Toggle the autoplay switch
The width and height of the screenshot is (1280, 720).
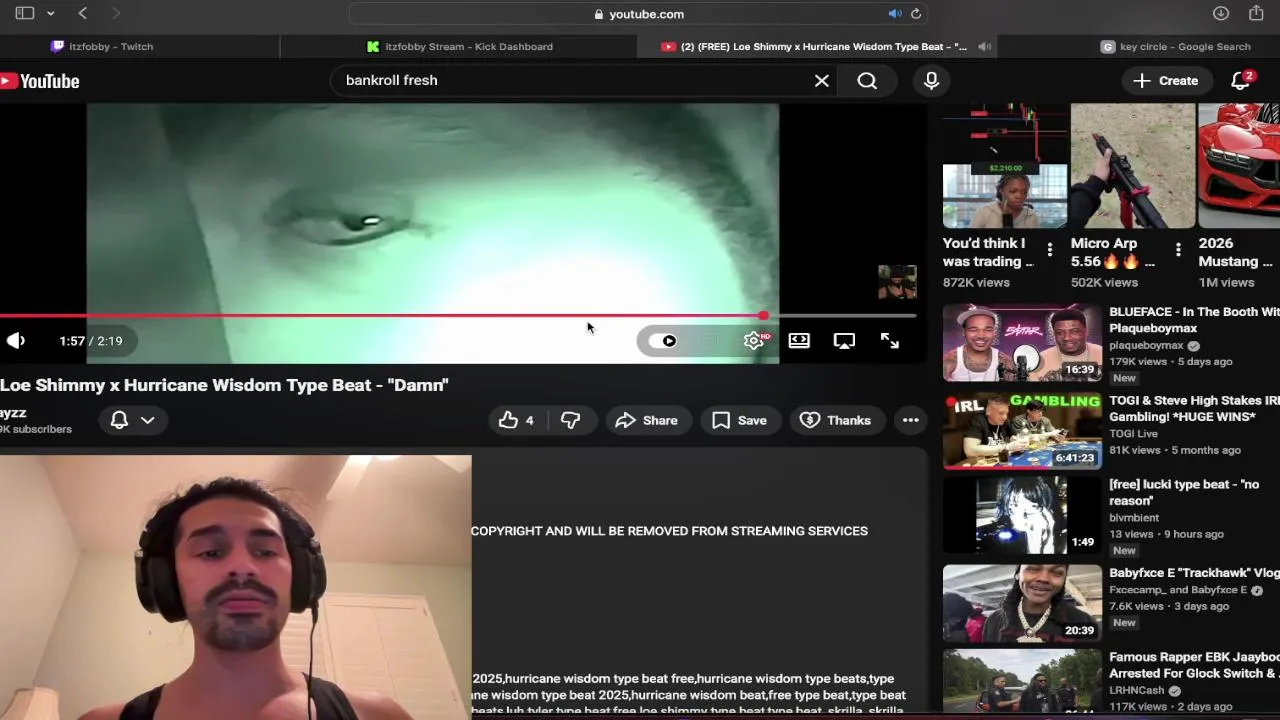[662, 341]
